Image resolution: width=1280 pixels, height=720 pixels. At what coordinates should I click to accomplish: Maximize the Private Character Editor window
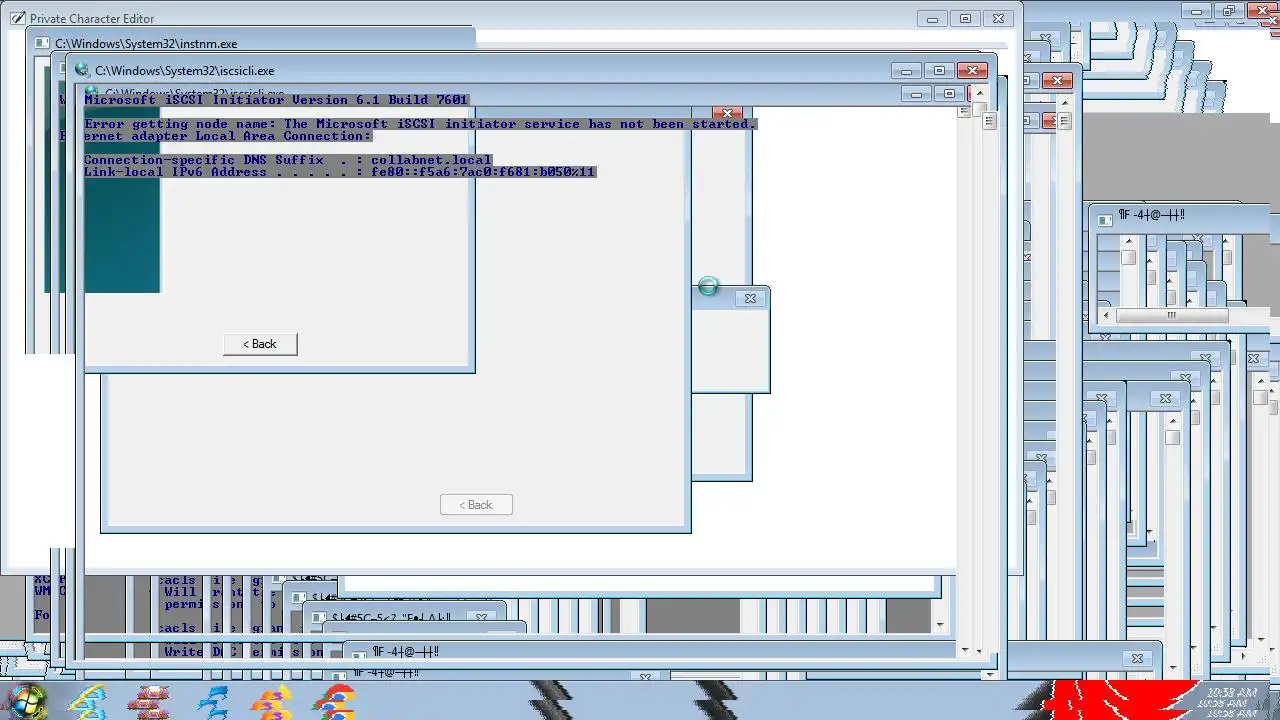pyautogui.click(x=965, y=18)
